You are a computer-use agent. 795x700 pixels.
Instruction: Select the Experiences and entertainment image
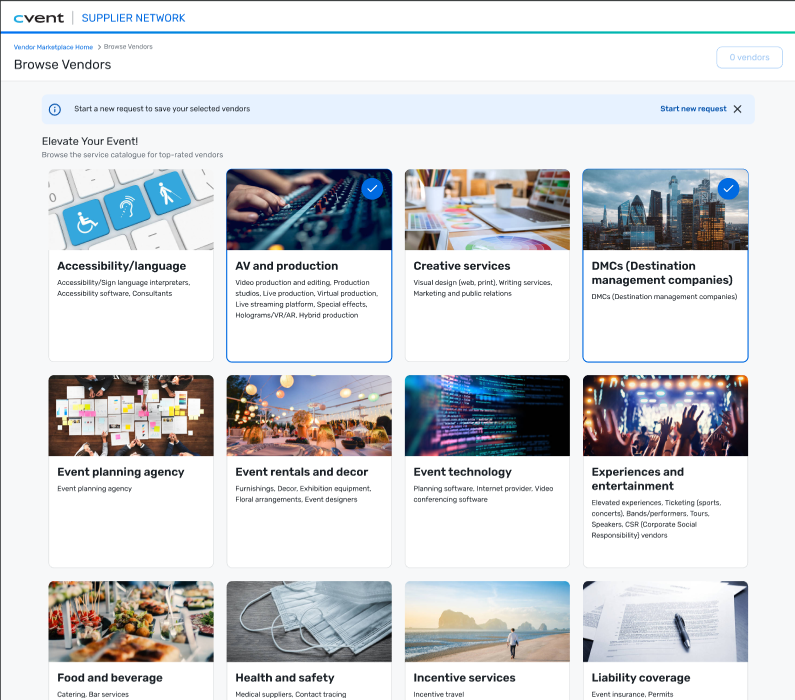point(665,416)
